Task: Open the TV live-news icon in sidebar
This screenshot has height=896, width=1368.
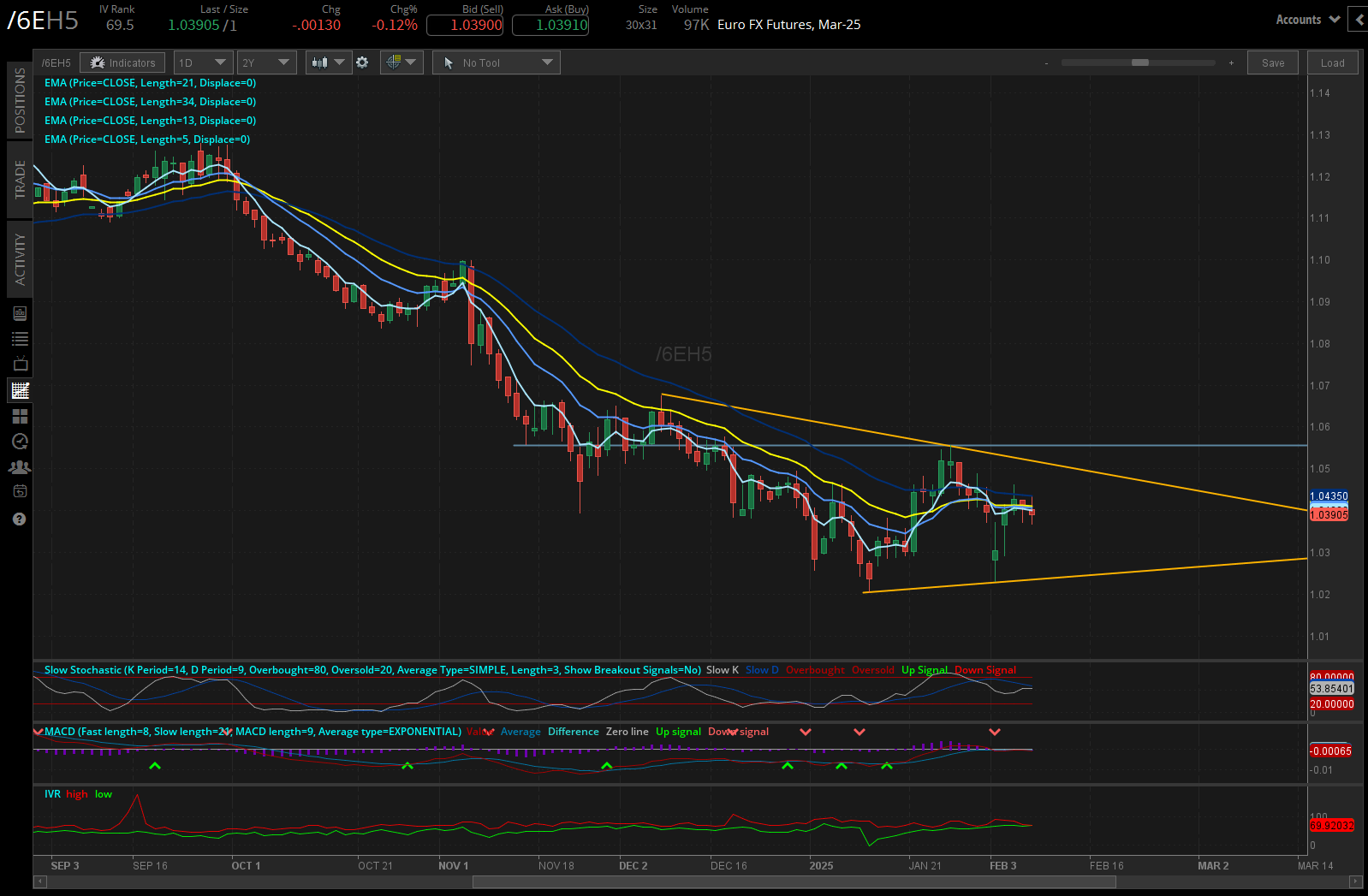Action: pyautogui.click(x=20, y=364)
